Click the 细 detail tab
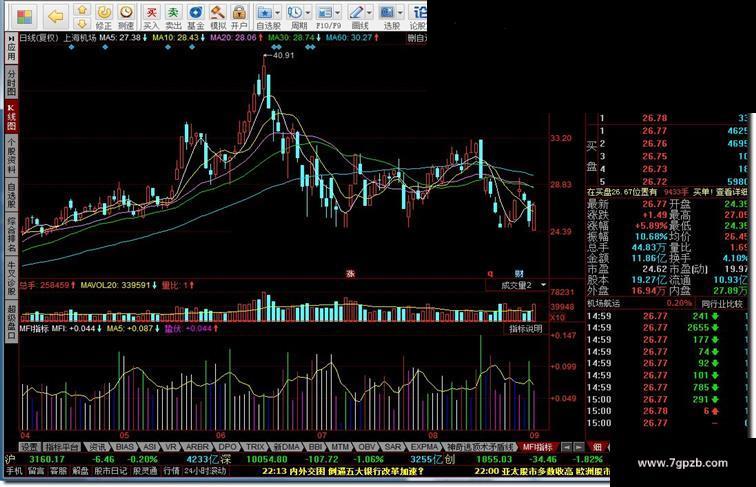This screenshot has width=756, height=487. pyautogui.click(x=597, y=447)
